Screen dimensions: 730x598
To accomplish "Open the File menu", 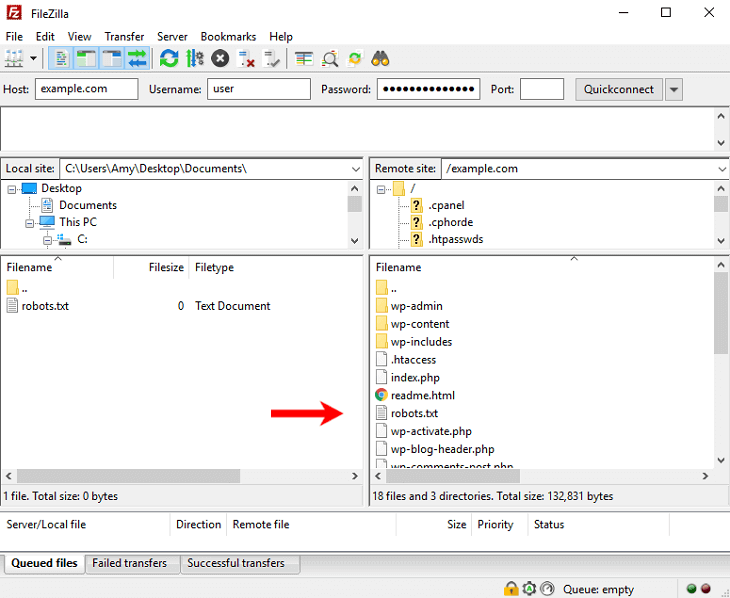I will [x=14, y=36].
